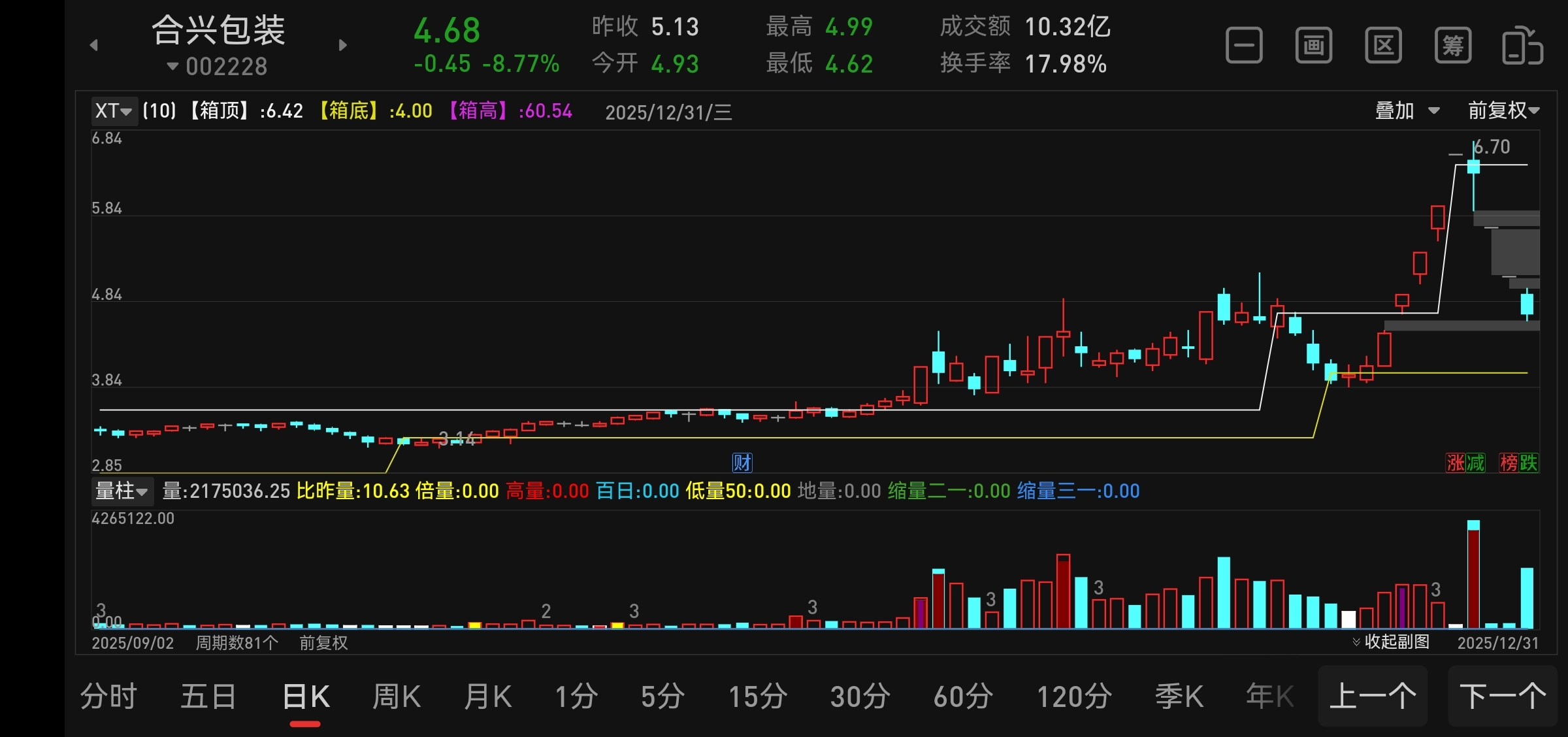Image resolution: width=1568 pixels, height=737 pixels.
Task: Click the minus line icon in top toolbar
Action: point(1244,46)
